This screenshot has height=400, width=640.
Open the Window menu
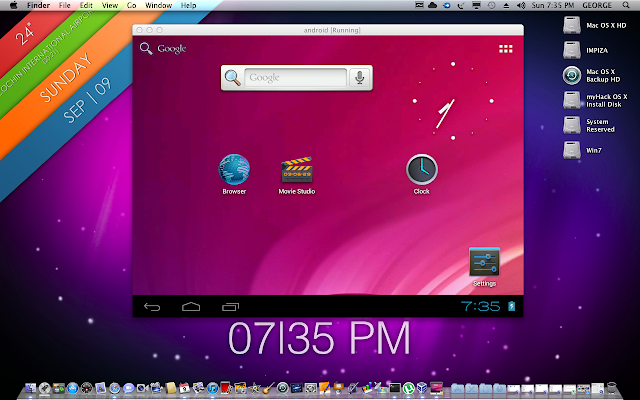158,5
